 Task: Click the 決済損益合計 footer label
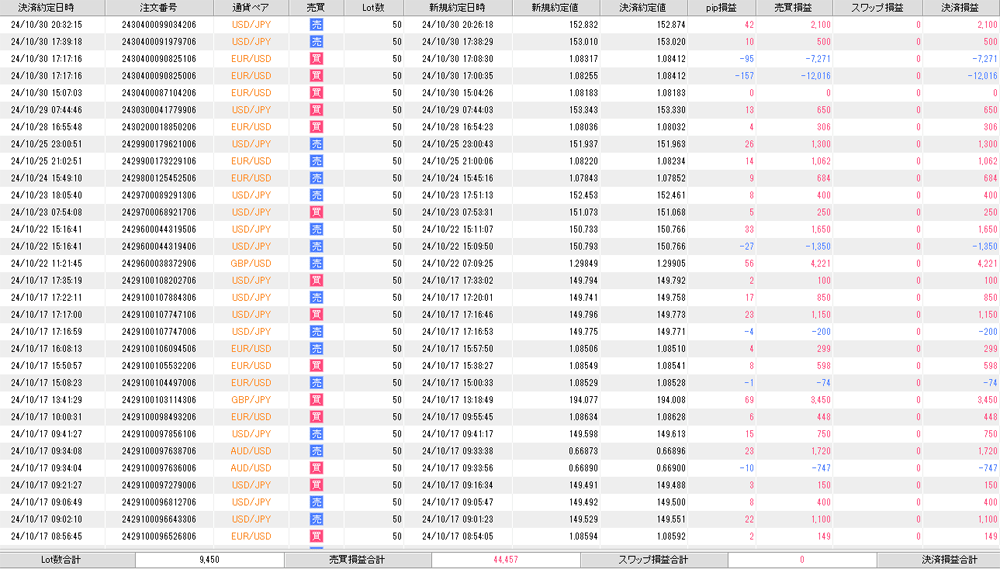coord(950,560)
